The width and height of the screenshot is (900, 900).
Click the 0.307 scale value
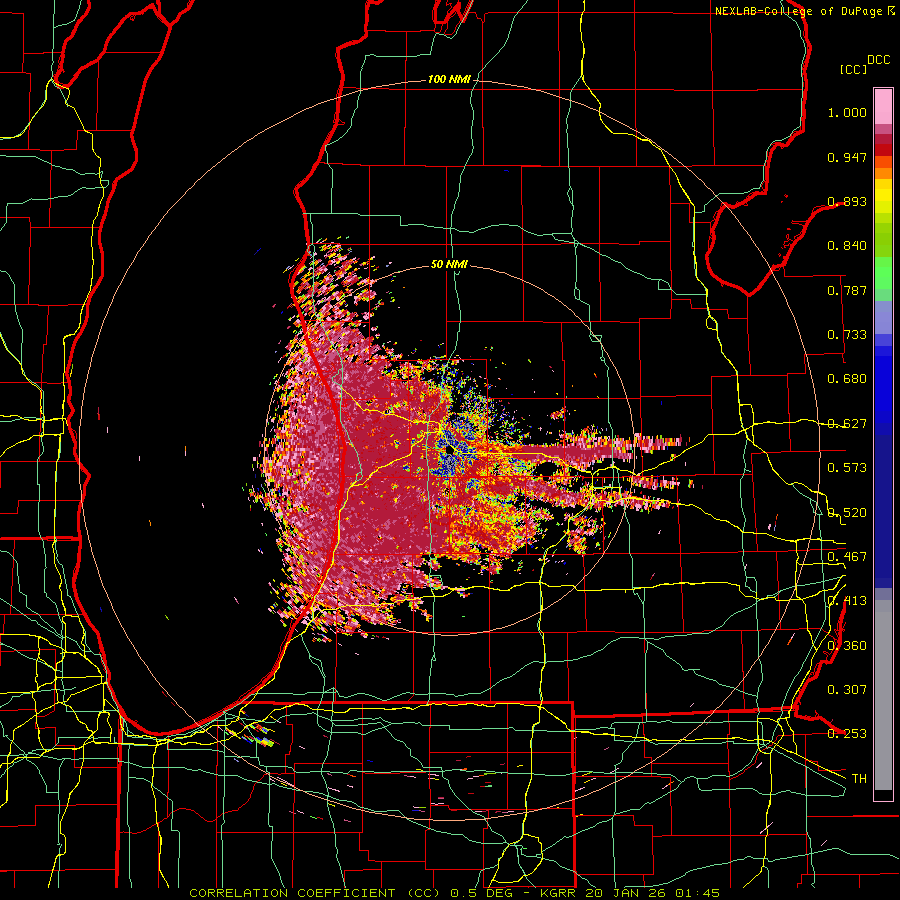coord(847,690)
